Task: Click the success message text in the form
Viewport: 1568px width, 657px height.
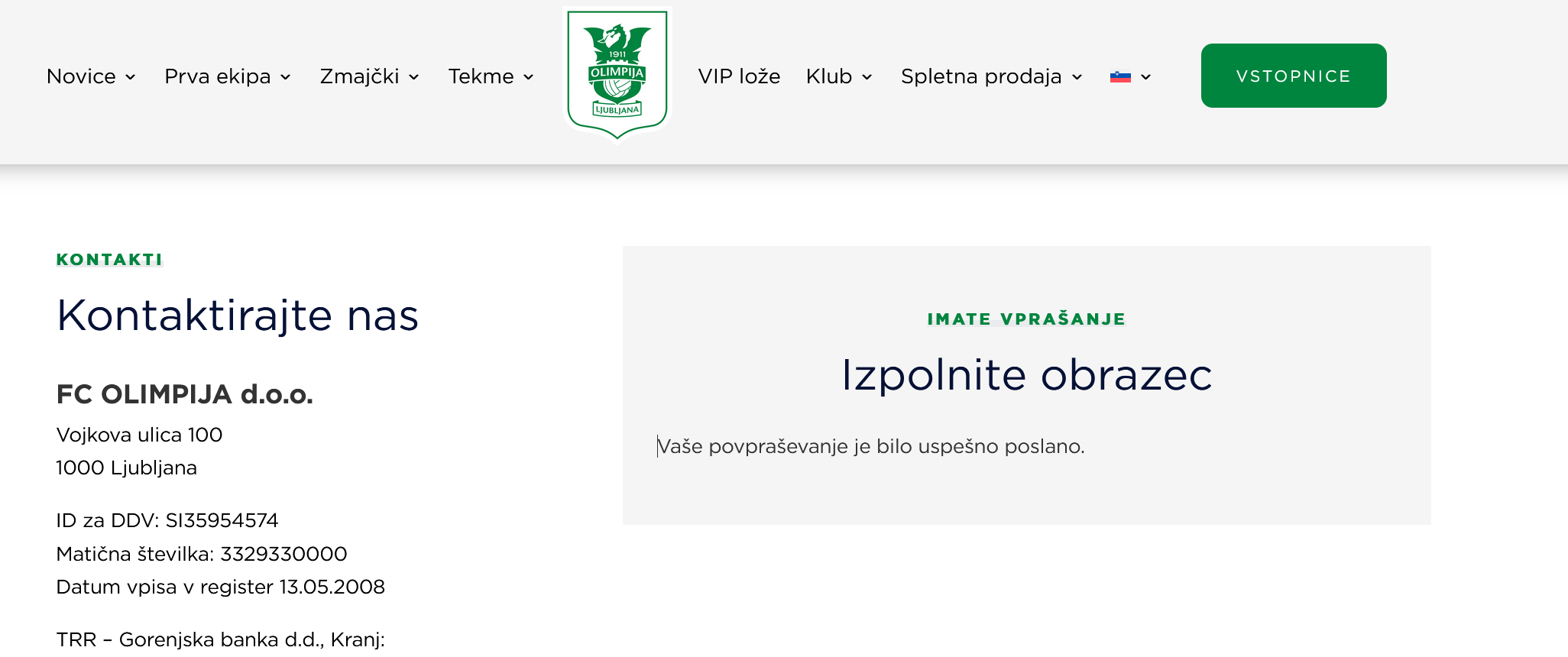Action: (x=870, y=446)
